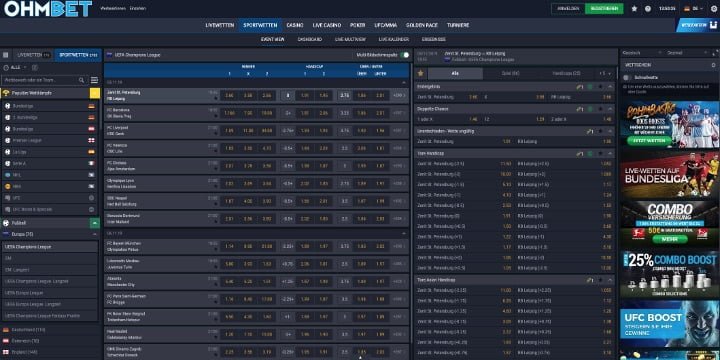
Task: Collapse the Endergebnis market chevron
Action: [x=610, y=86]
